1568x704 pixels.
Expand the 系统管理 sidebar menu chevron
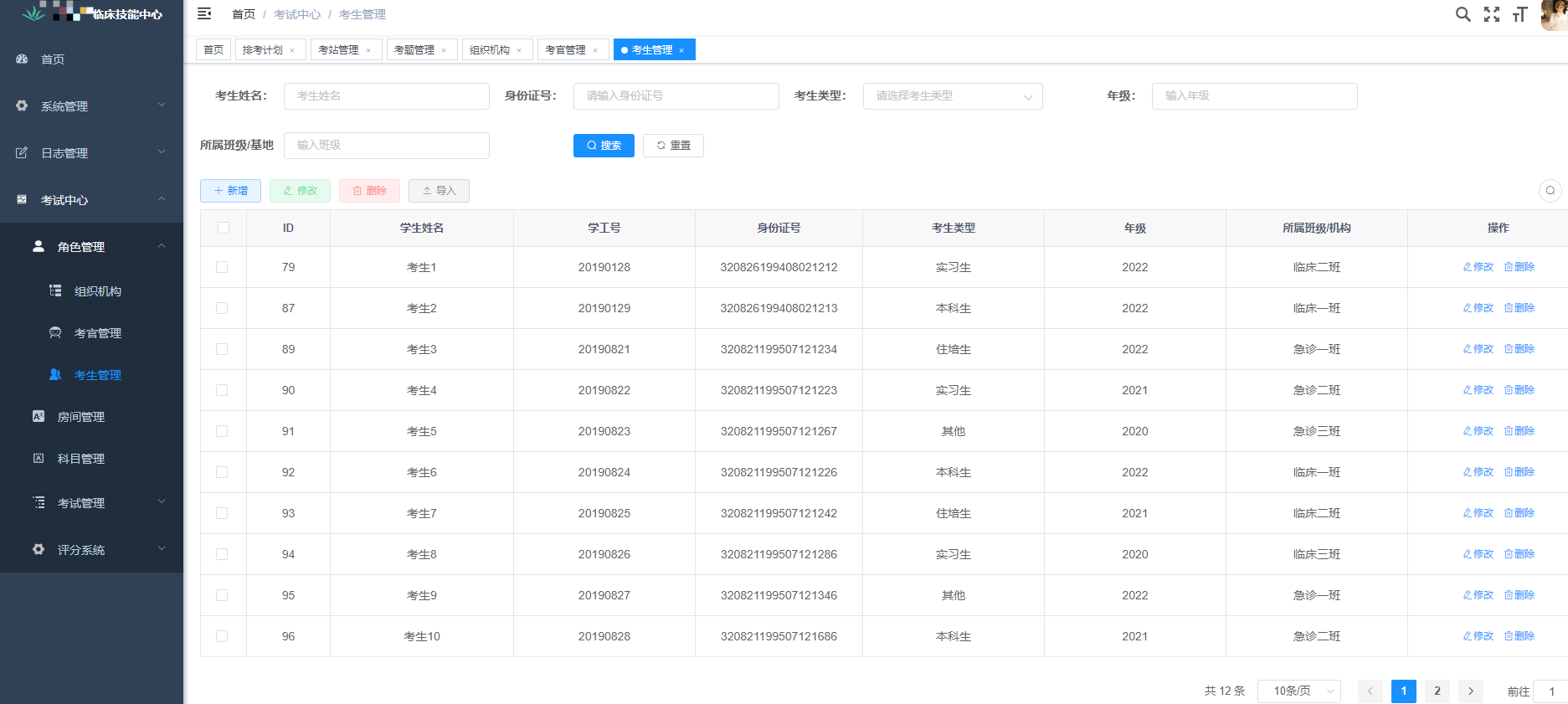click(162, 105)
